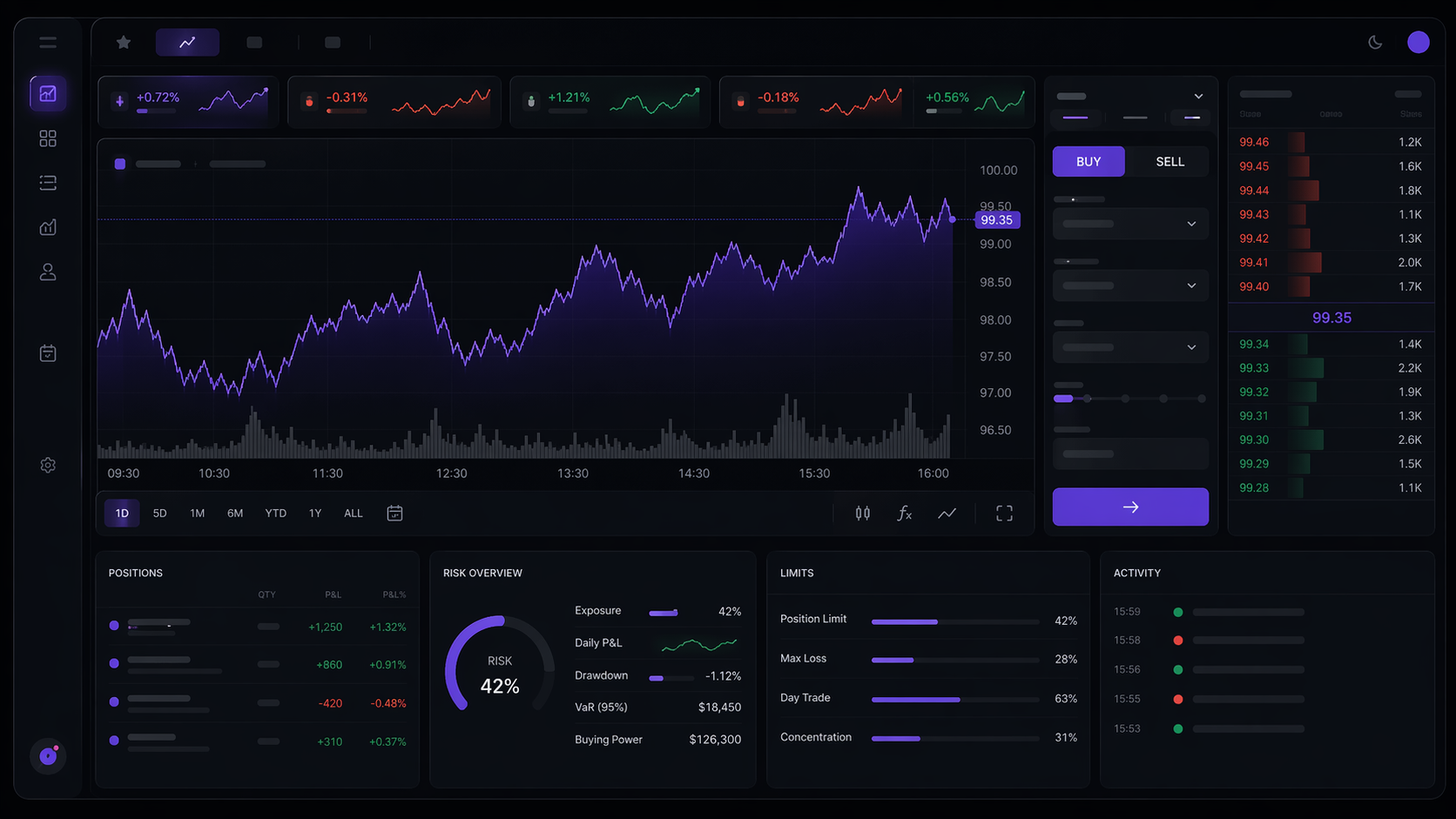Open the ticker card showing -0.18%
1456x819 pixels.
pyautogui.click(x=815, y=102)
